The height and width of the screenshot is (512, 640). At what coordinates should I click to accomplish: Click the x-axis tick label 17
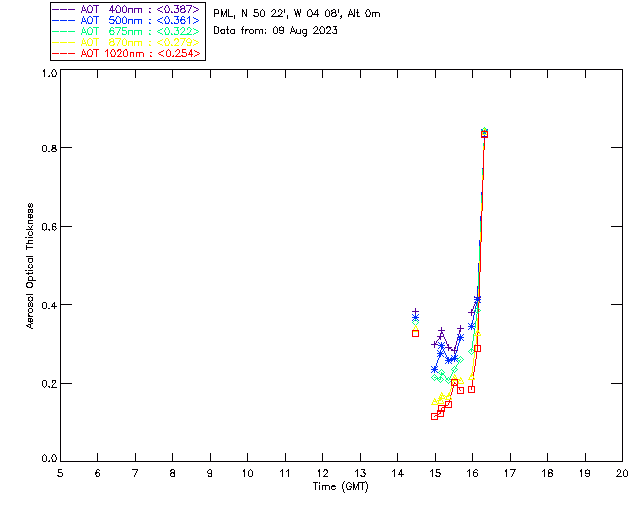click(510, 473)
